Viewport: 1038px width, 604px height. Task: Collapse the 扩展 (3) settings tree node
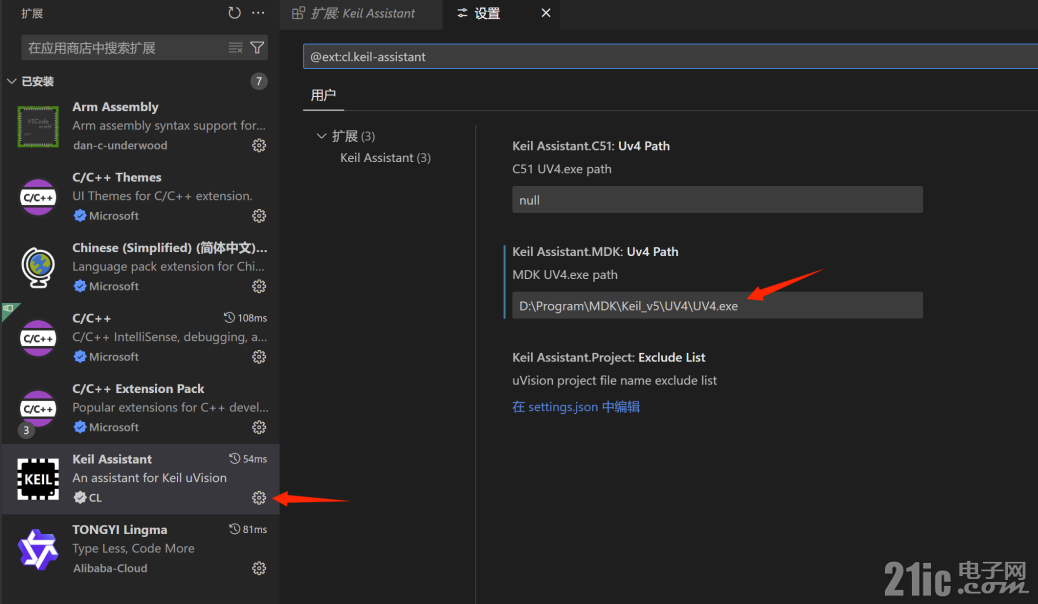322,137
